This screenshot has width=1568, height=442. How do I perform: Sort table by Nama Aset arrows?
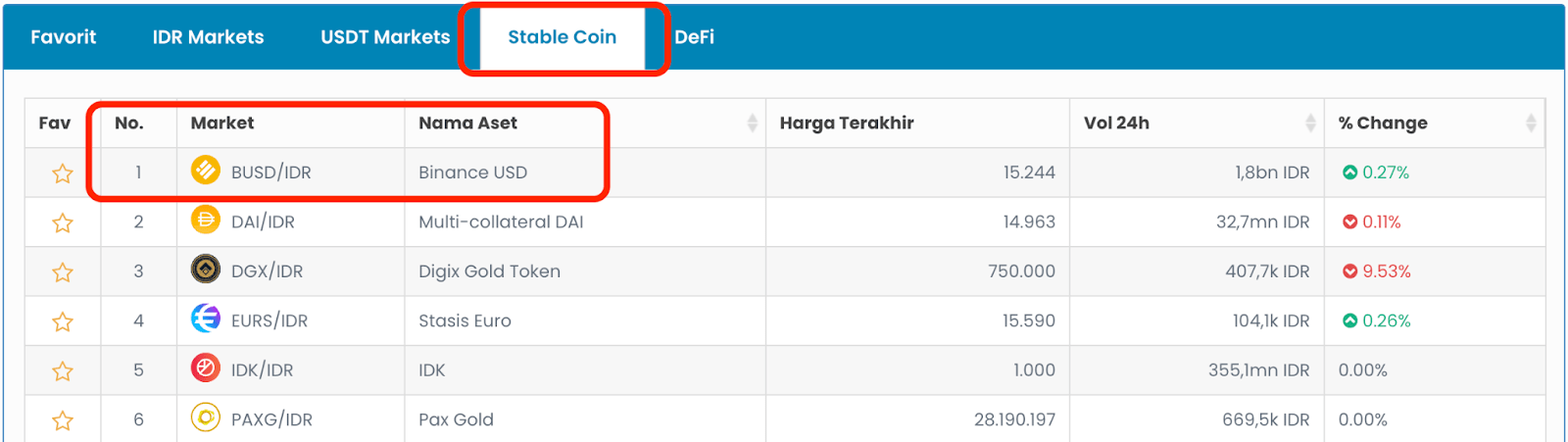point(752,123)
